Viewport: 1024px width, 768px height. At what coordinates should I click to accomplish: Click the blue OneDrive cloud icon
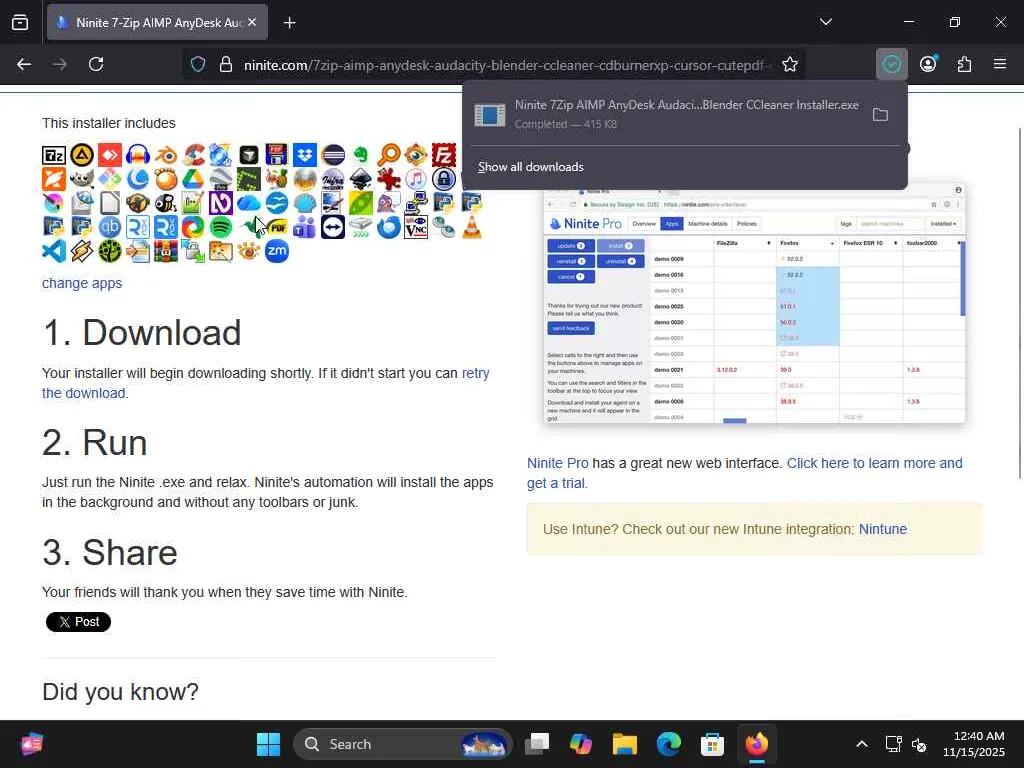249,202
